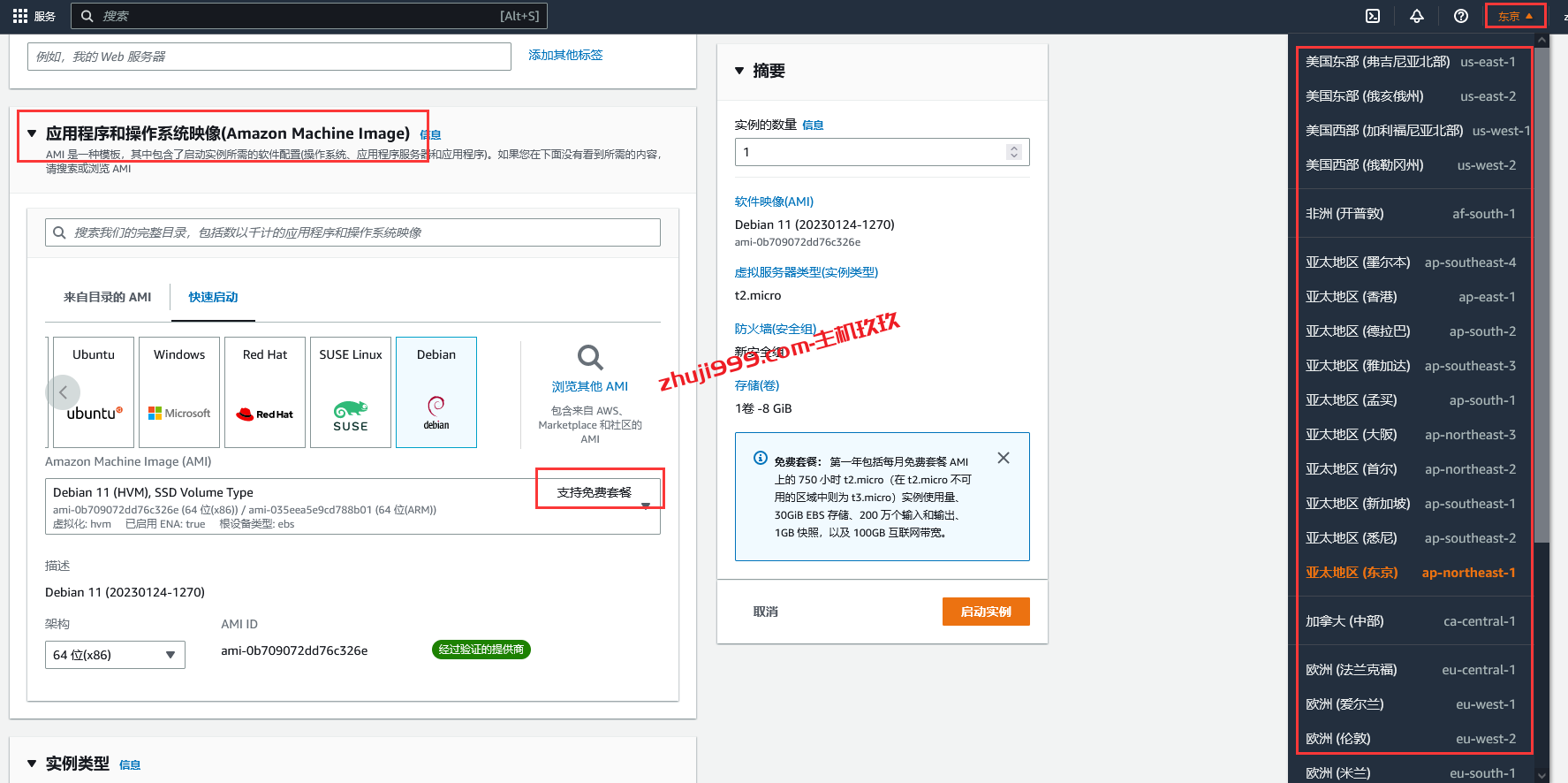
Task: Select region af-south-1 Cape Town
Action: tap(1410, 214)
